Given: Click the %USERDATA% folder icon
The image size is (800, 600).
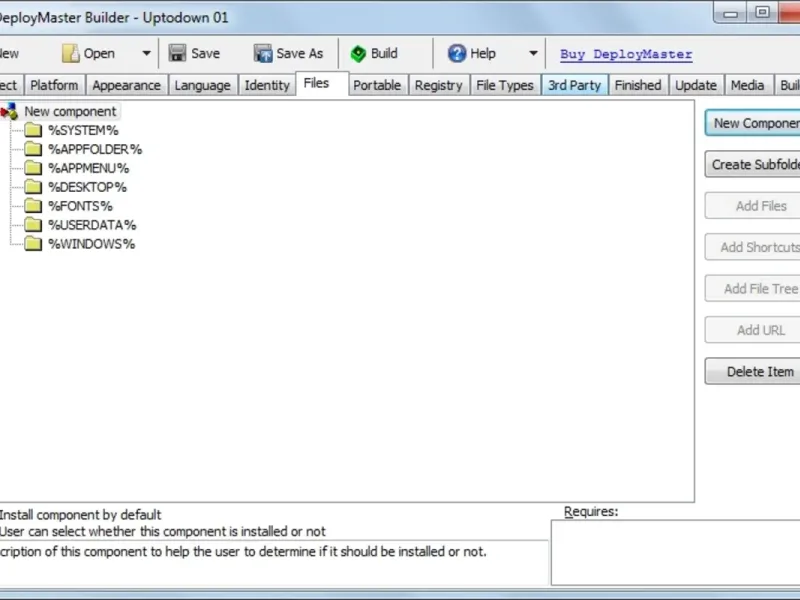Looking at the screenshot, I should [x=33, y=224].
